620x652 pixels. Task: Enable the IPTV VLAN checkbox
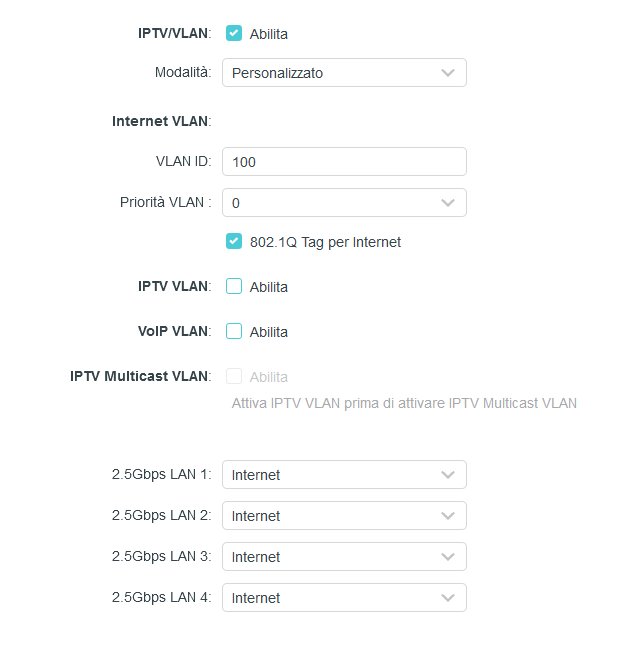coord(234,286)
